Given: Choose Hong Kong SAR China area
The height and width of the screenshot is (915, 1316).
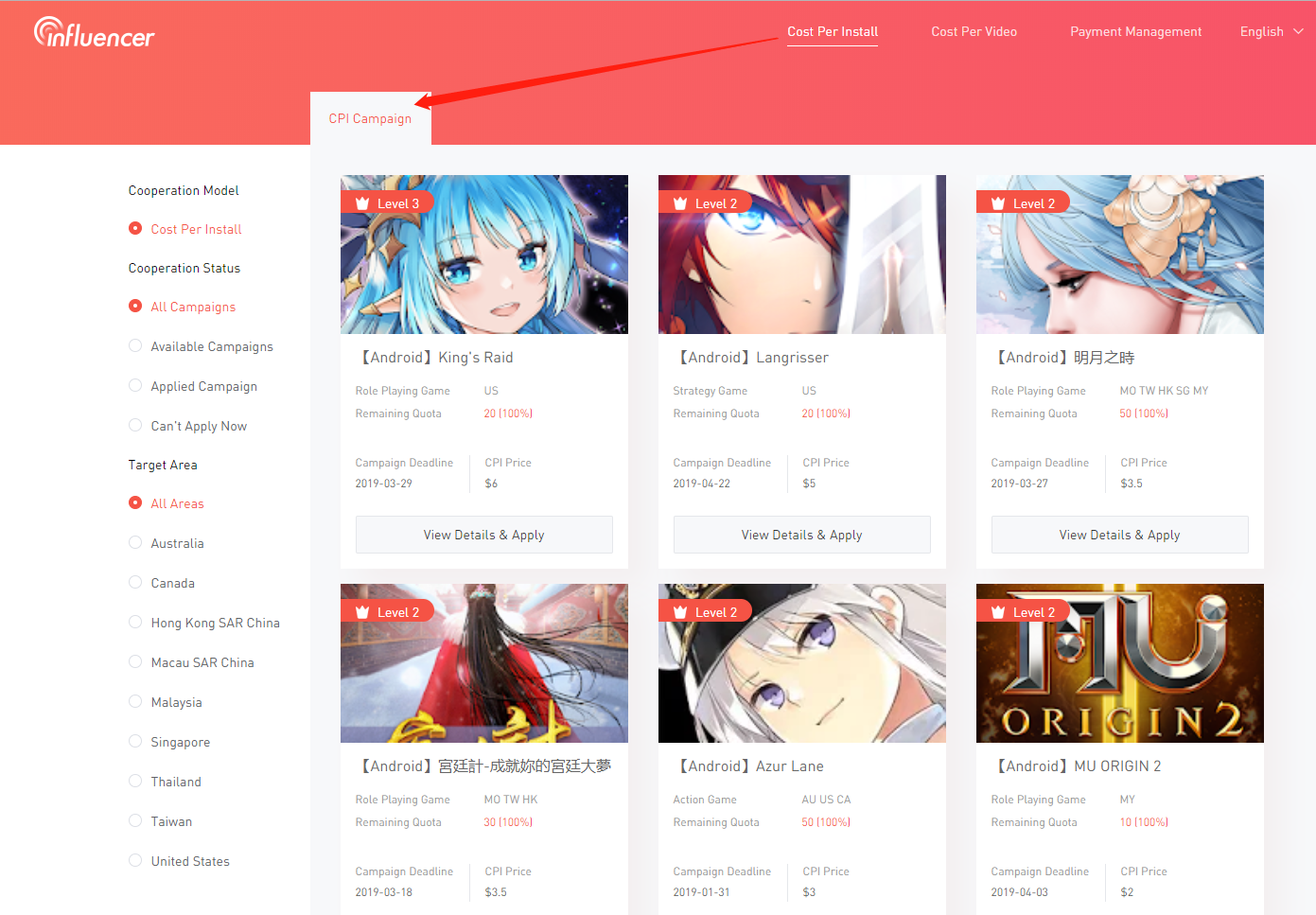Looking at the screenshot, I should click(204, 623).
